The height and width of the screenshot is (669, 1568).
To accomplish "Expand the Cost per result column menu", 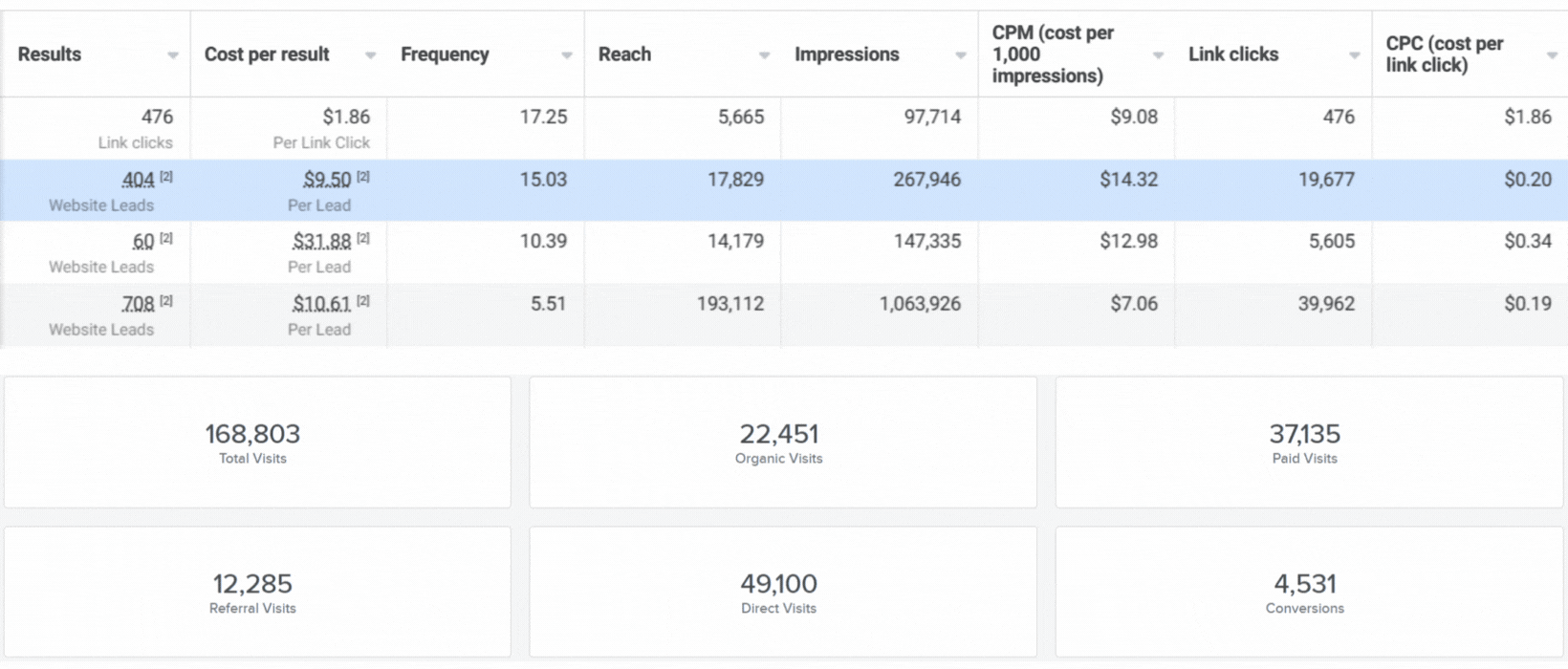I will [x=370, y=55].
